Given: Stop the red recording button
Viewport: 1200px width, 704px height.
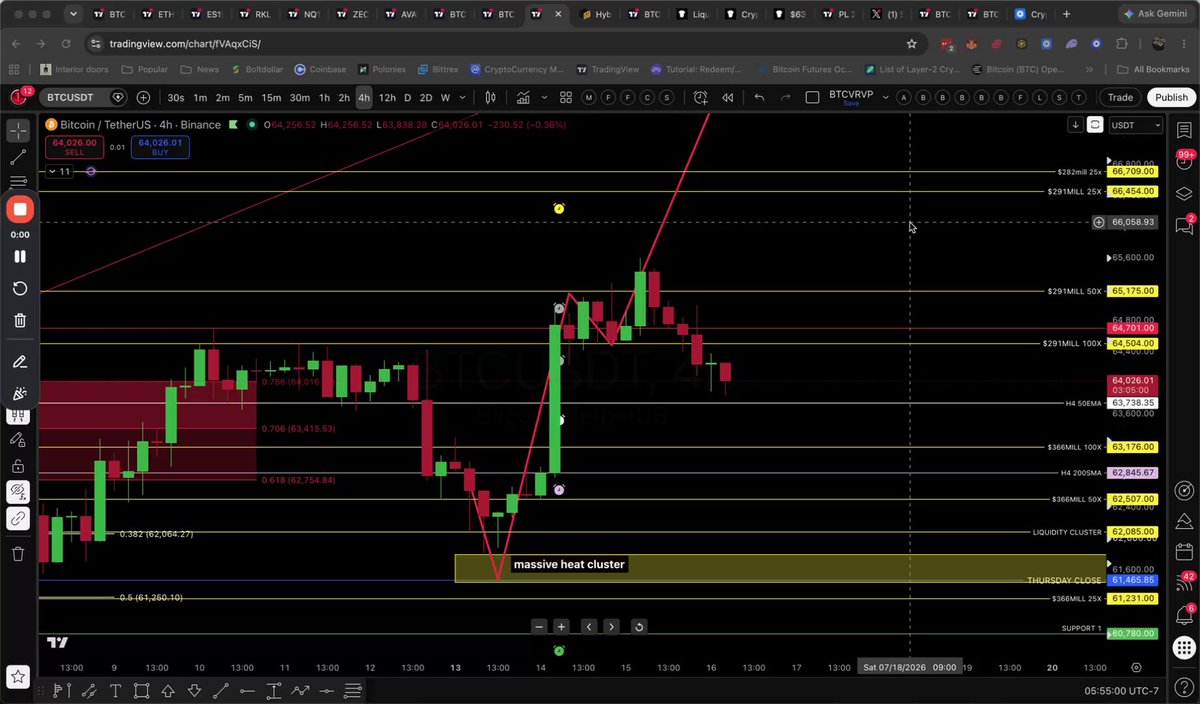Looking at the screenshot, I should coord(20,210).
